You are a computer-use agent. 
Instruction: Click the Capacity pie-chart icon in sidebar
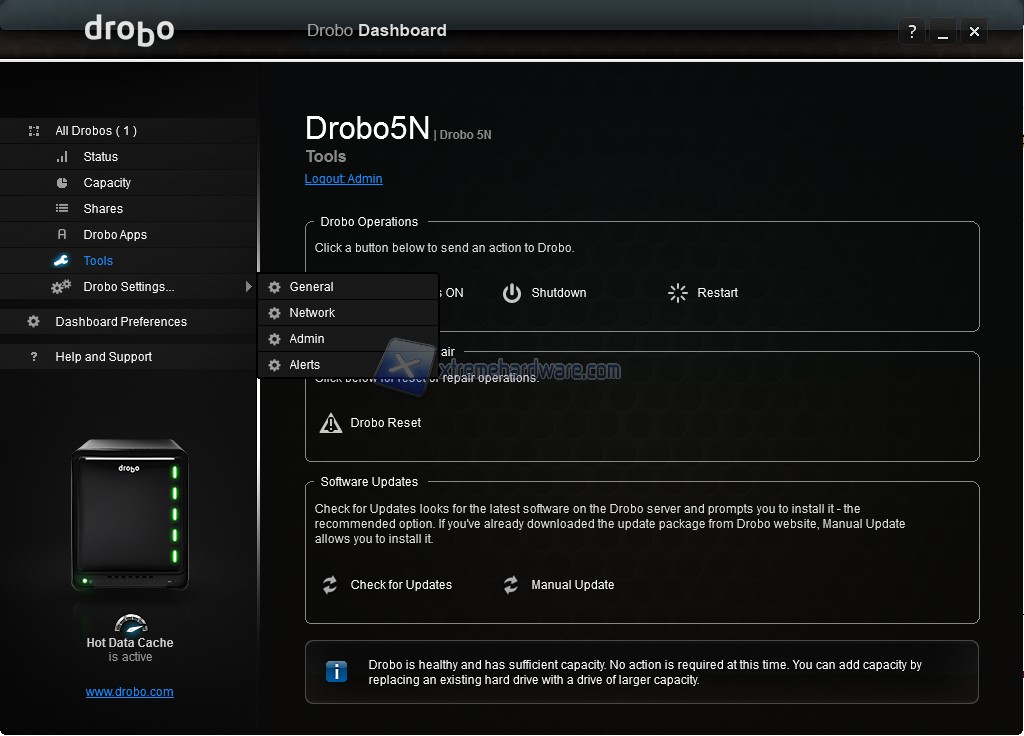click(x=62, y=183)
